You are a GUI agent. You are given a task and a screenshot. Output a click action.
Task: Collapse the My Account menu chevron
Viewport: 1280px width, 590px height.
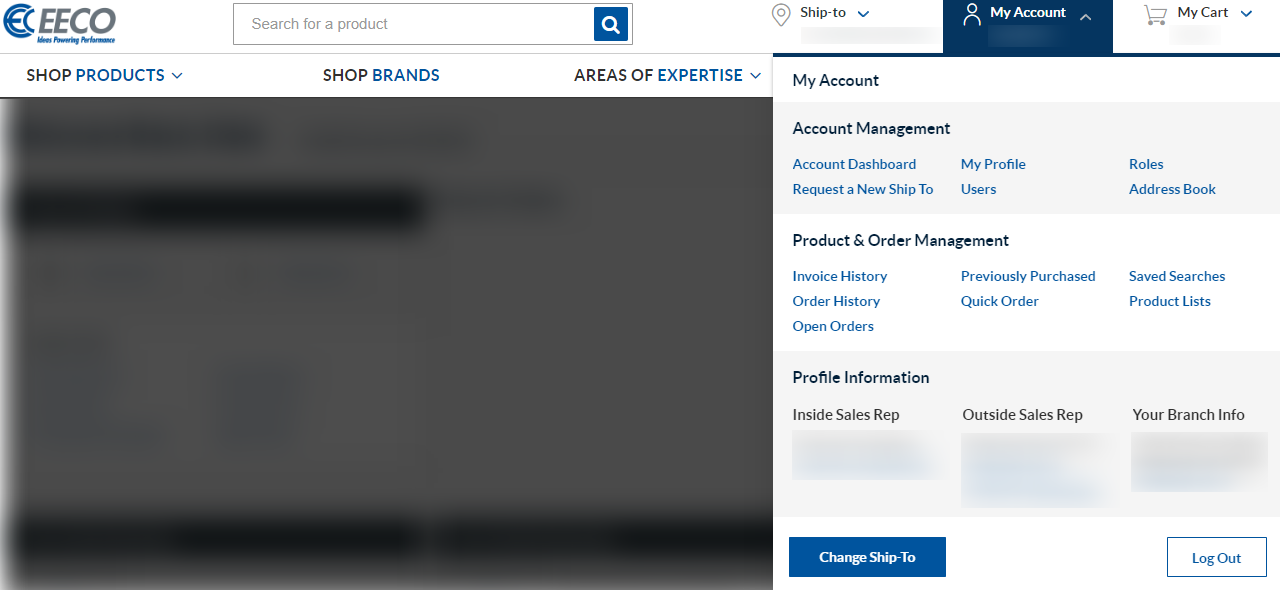coord(1086,15)
